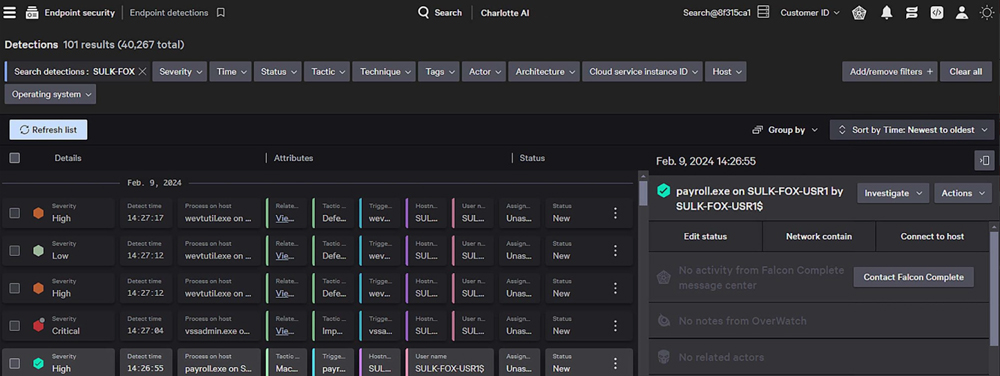Open row menu for vssadmin.exe detection
Image resolution: width=1000 pixels, height=376 pixels.
(x=615, y=326)
